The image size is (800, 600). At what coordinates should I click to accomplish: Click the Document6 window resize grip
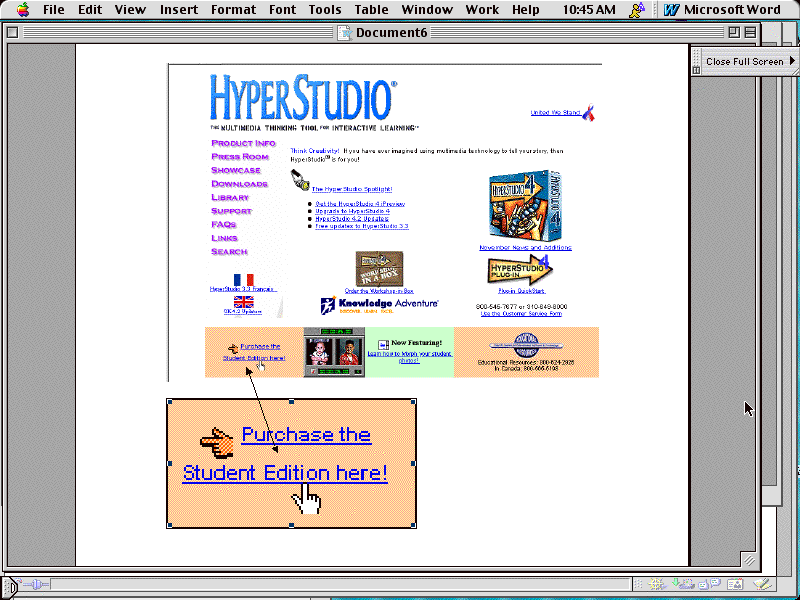[x=748, y=560]
